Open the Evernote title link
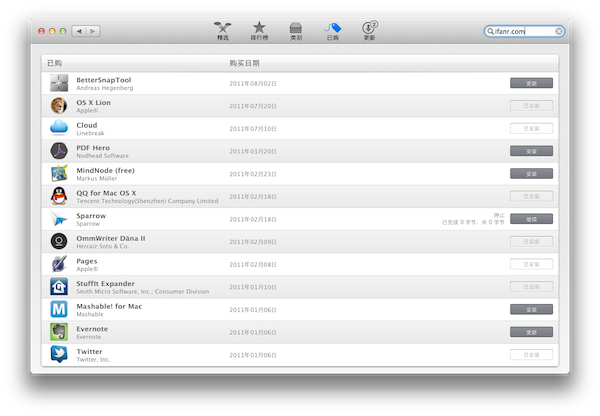Viewport: 600px width, 416px height. pos(92,328)
